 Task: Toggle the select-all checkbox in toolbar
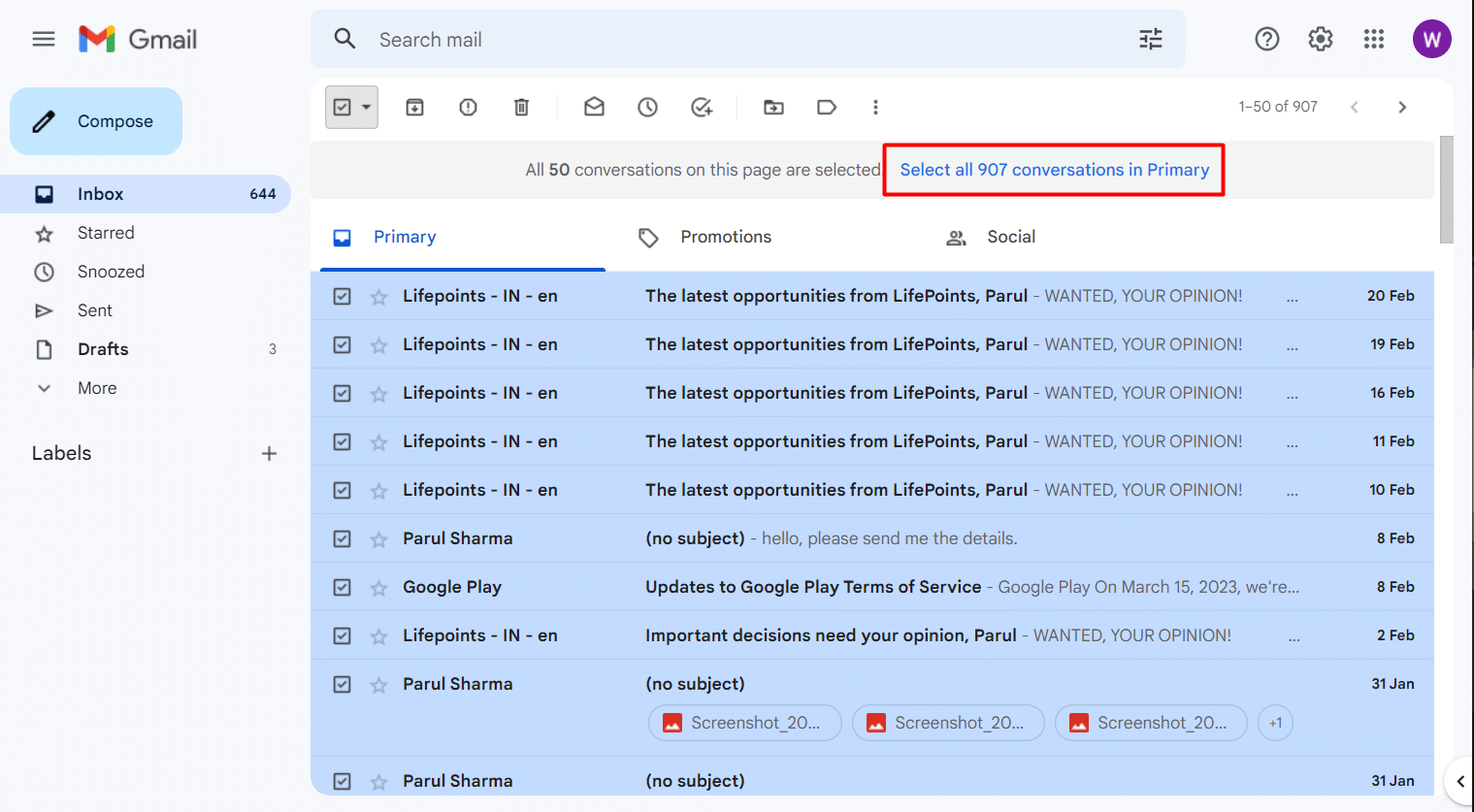342,107
